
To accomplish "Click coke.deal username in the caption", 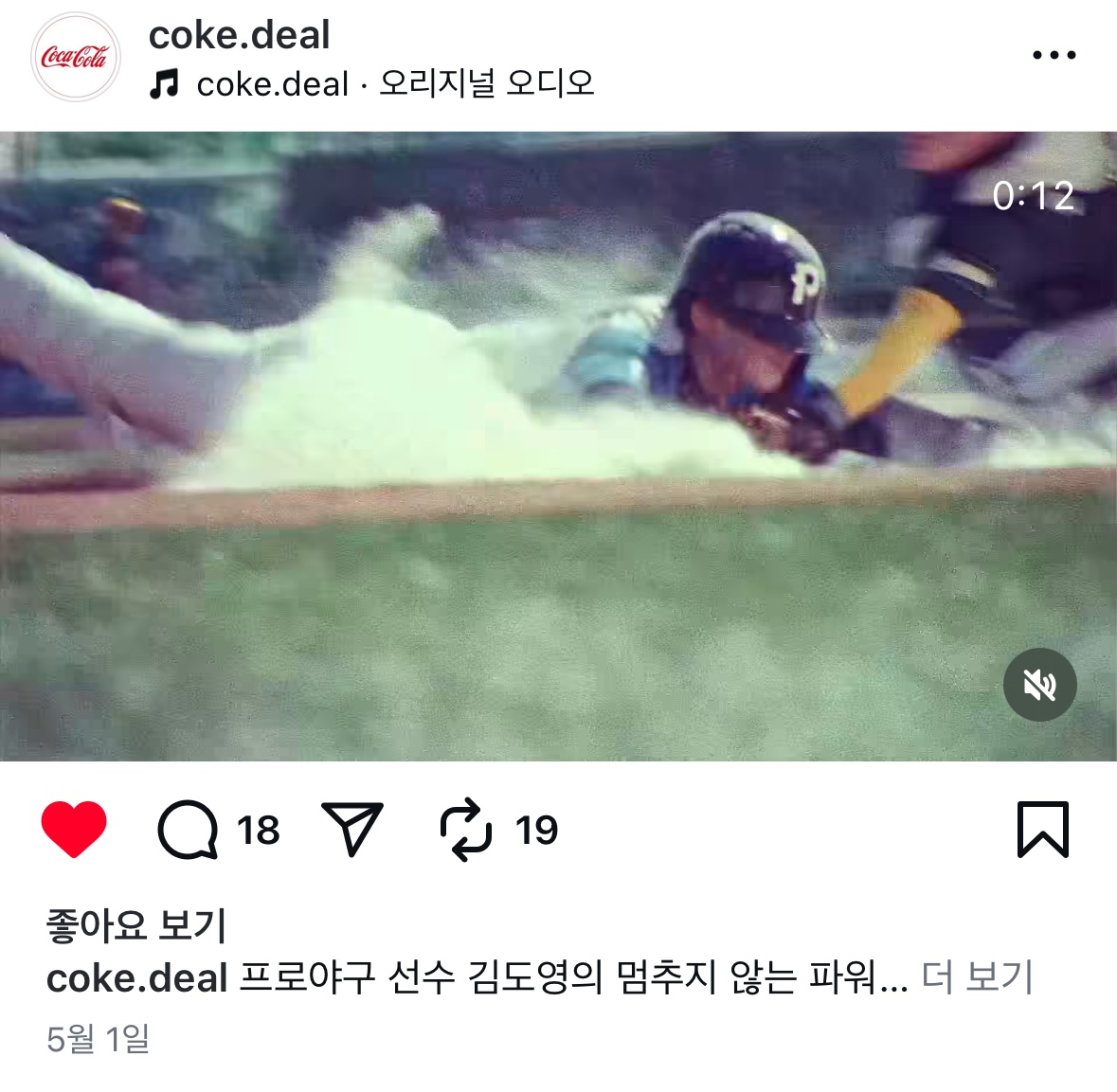I will [x=136, y=978].
